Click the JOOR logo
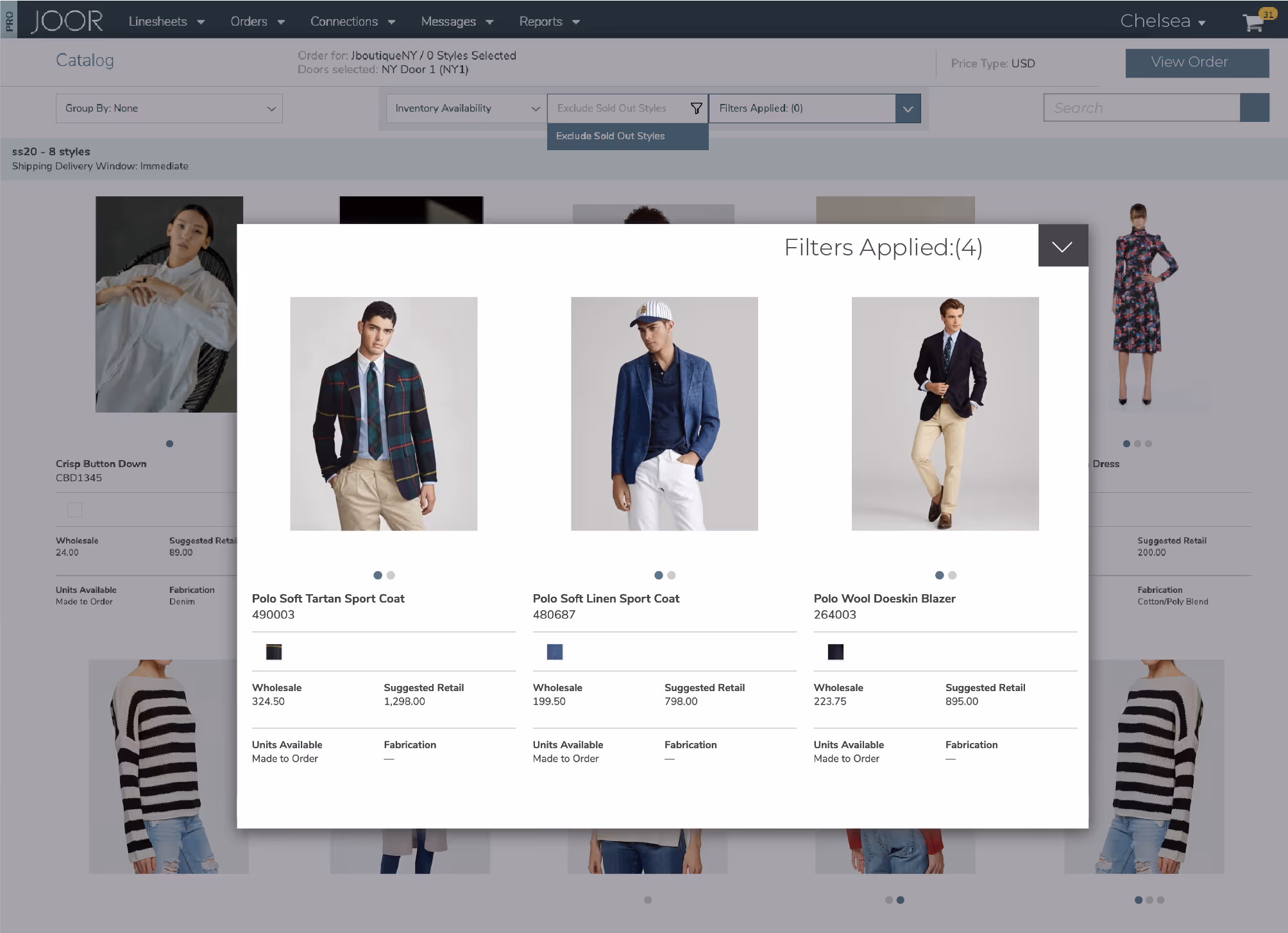The image size is (1288, 933). (67, 21)
